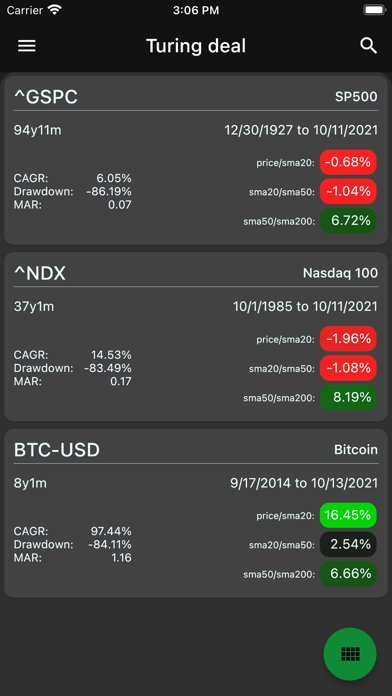This screenshot has height=696, width=392.
Task: Tap the Bitcoin name label
Action: click(x=356, y=450)
